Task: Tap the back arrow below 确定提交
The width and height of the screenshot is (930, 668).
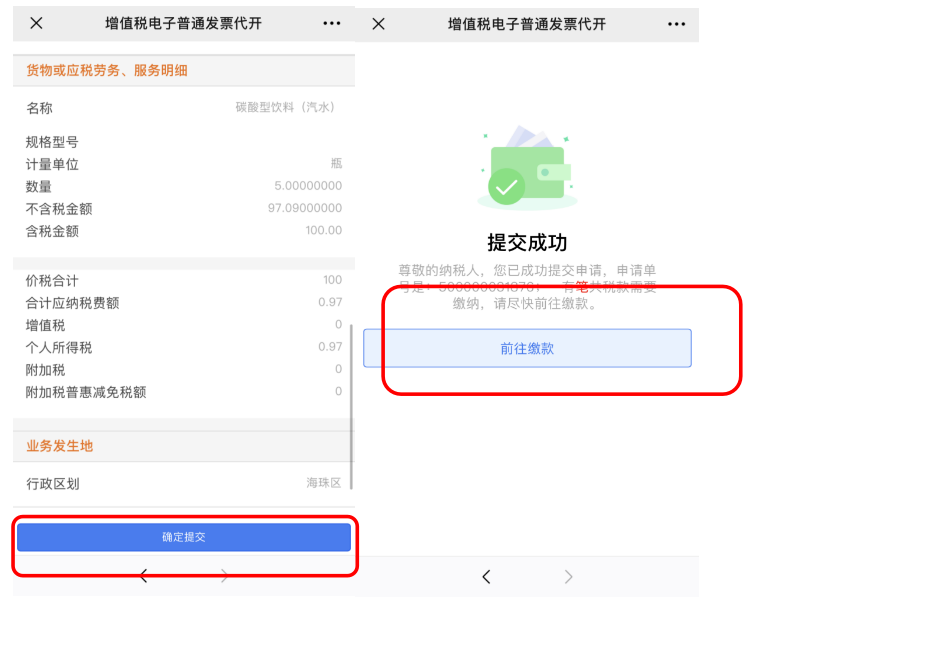Action: pyautogui.click(x=144, y=576)
